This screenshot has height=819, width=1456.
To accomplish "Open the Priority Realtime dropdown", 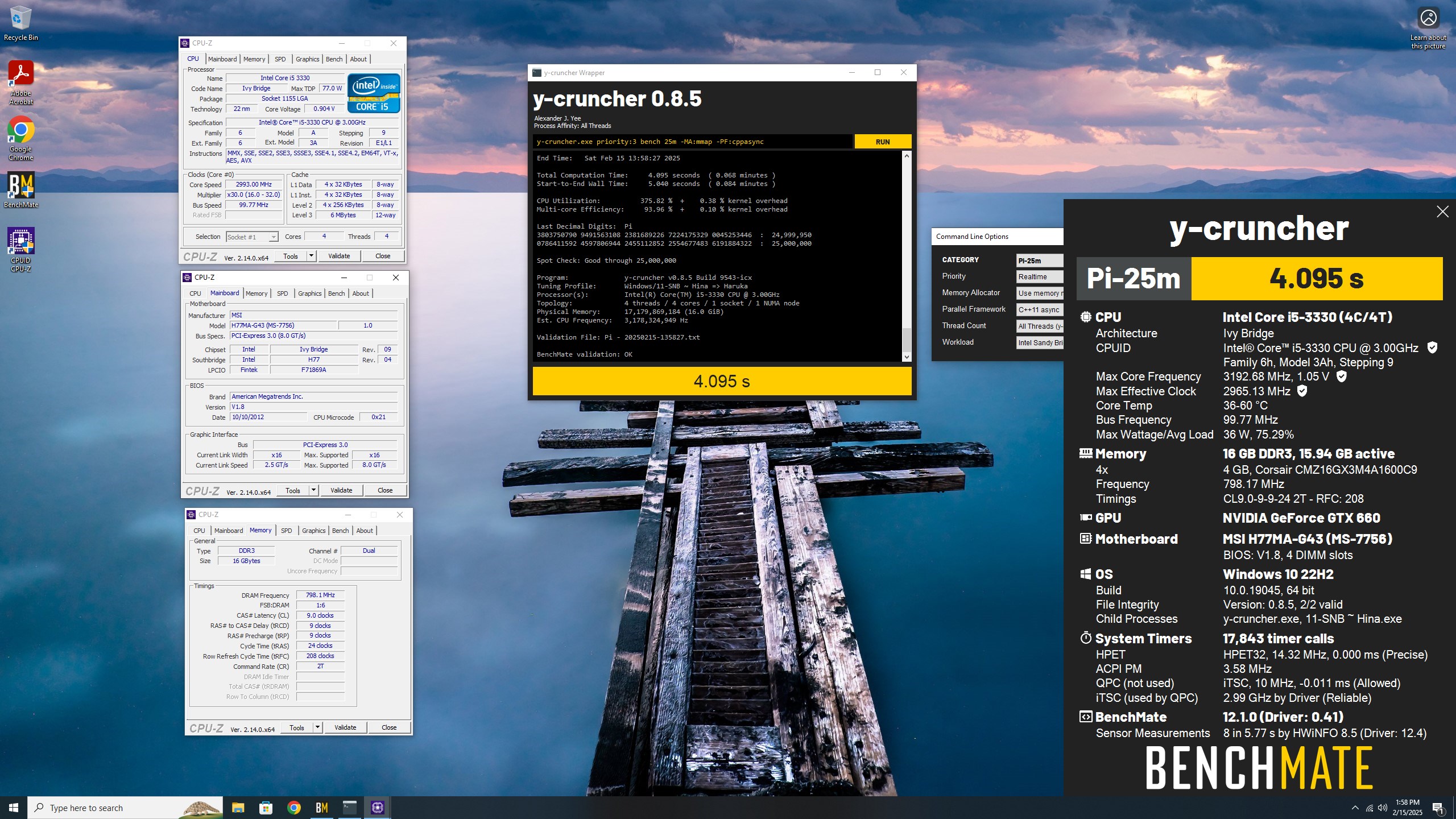I will (x=1040, y=277).
